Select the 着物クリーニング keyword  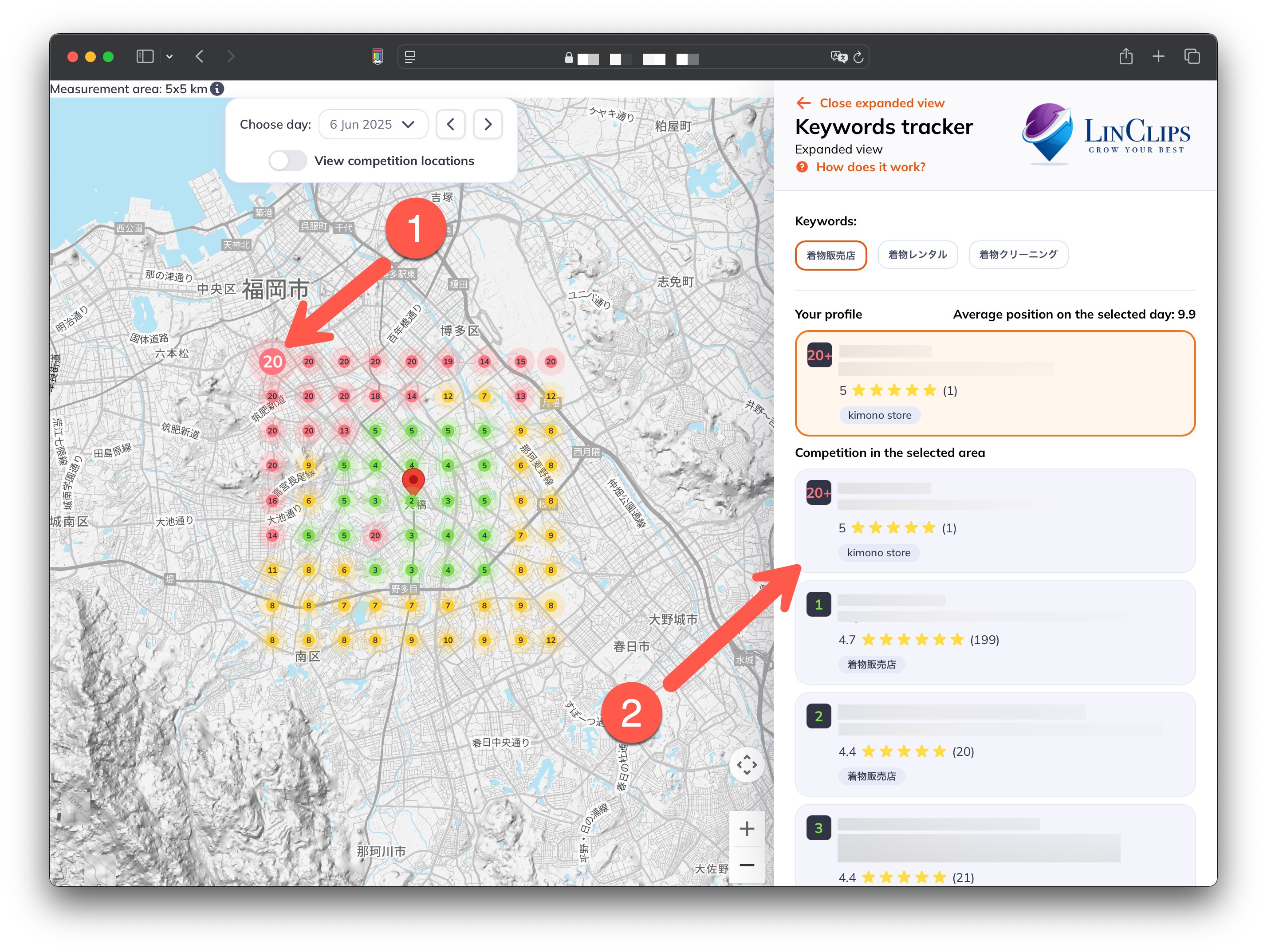pos(1018,254)
